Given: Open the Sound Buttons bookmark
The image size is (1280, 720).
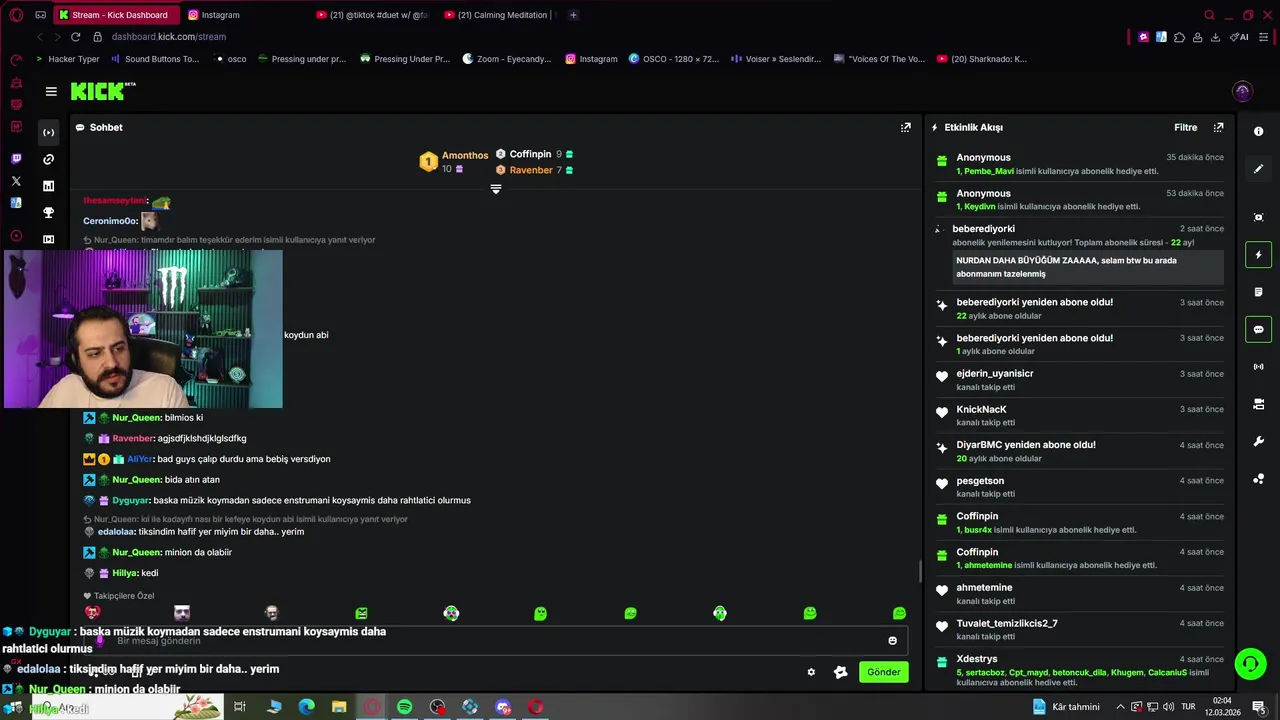Looking at the screenshot, I should [155, 59].
